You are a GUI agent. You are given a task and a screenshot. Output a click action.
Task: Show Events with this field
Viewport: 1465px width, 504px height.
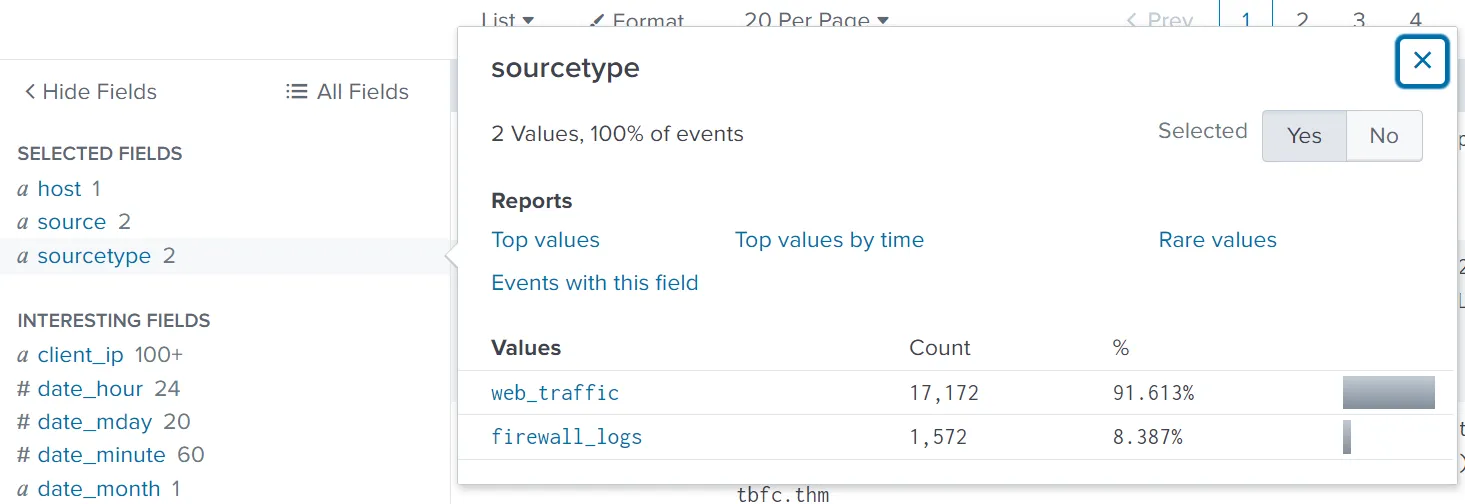594,283
